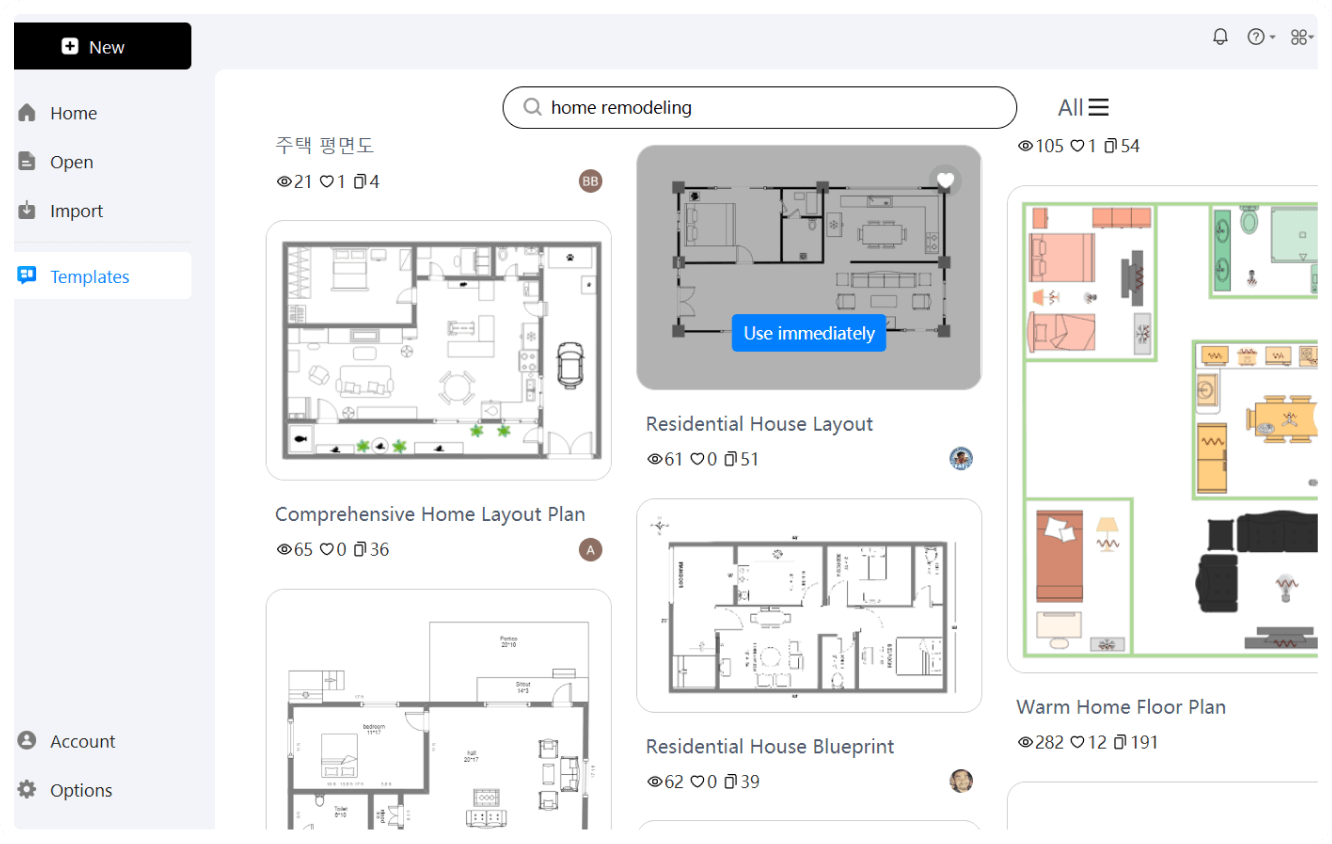Click the Templates chat icon
Viewport: 1332px width, 844px height.
pyautogui.click(x=27, y=276)
